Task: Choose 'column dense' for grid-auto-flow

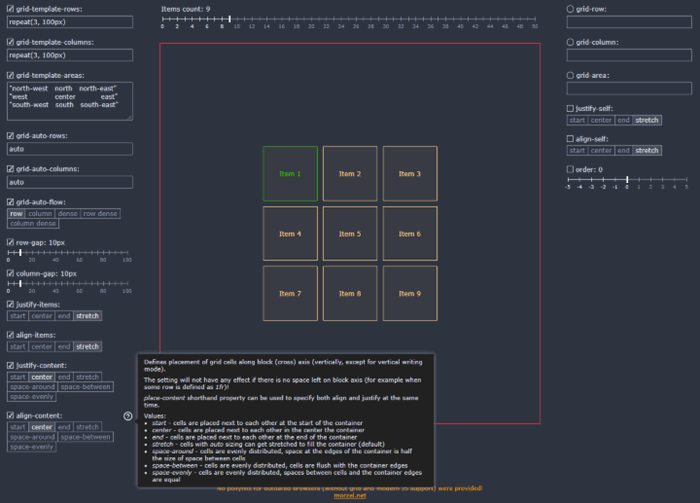Action: coord(33,224)
